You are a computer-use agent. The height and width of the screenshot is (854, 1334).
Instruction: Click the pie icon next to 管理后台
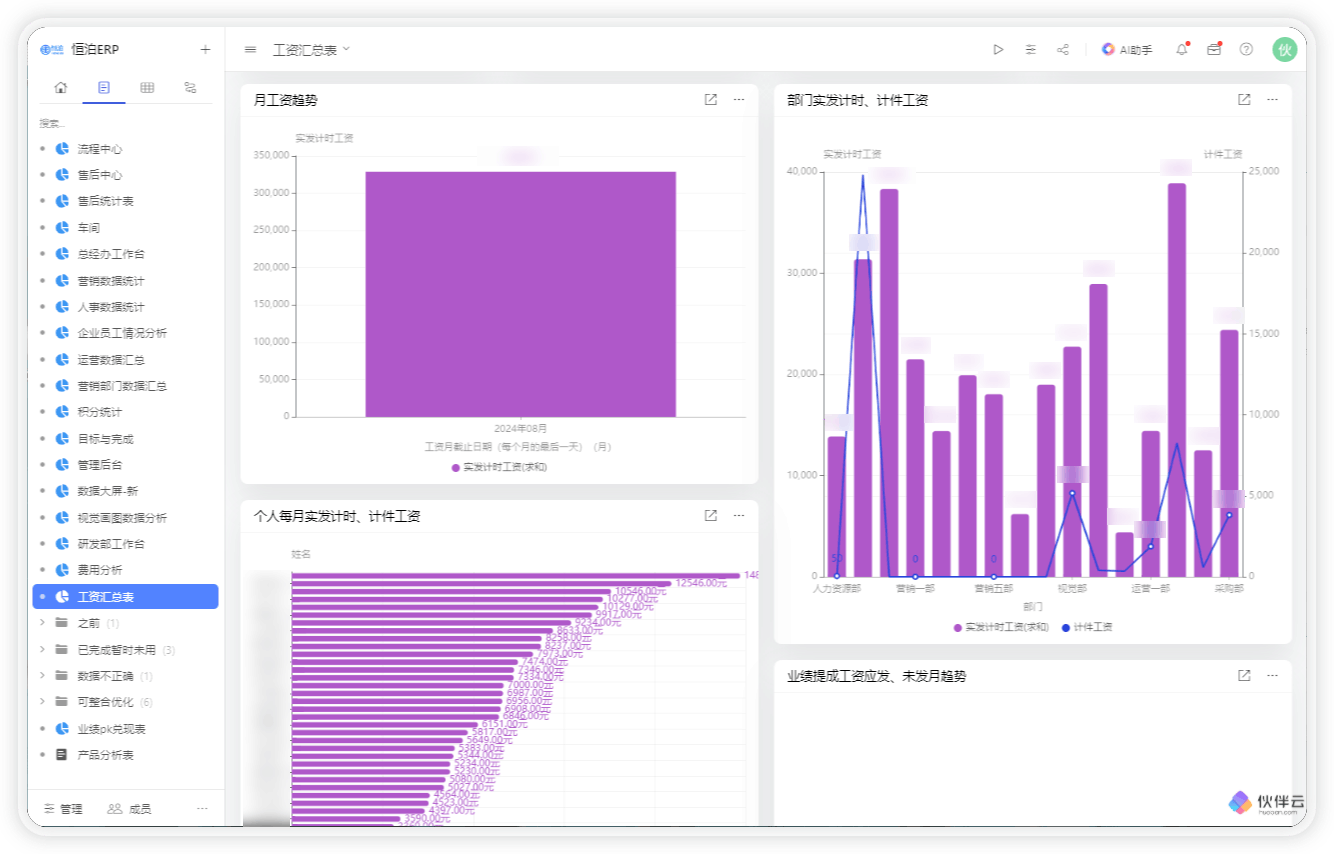pos(62,465)
